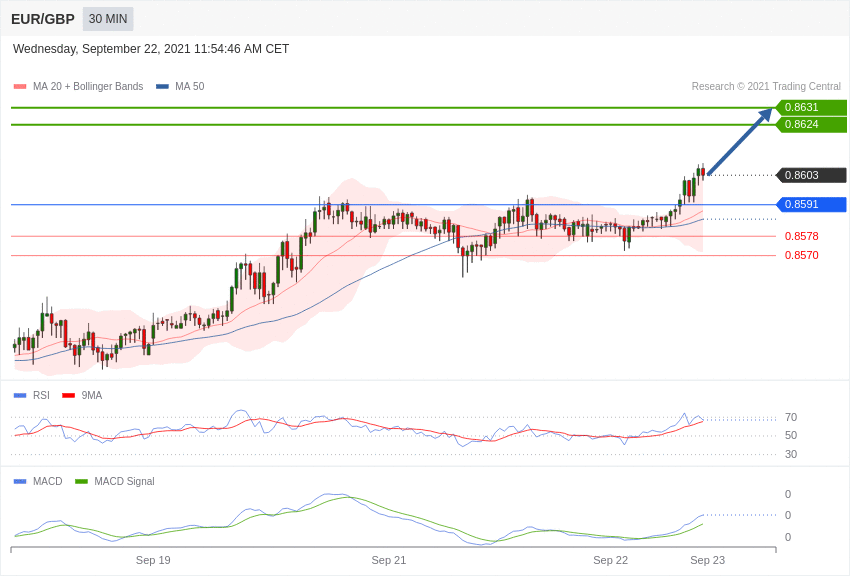
Task: Click the 0.8578 red support value
Action: (x=802, y=236)
